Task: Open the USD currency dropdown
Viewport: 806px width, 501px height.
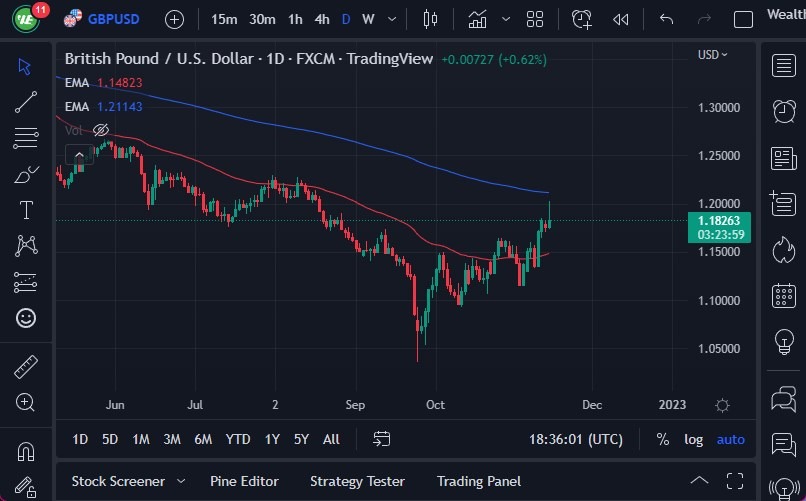Action: (713, 55)
